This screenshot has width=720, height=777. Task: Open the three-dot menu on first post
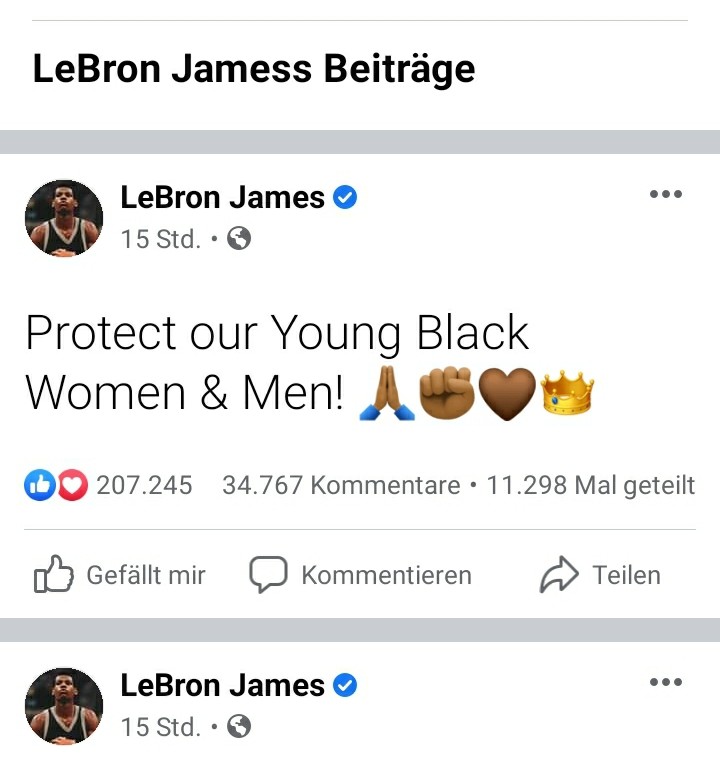click(665, 194)
